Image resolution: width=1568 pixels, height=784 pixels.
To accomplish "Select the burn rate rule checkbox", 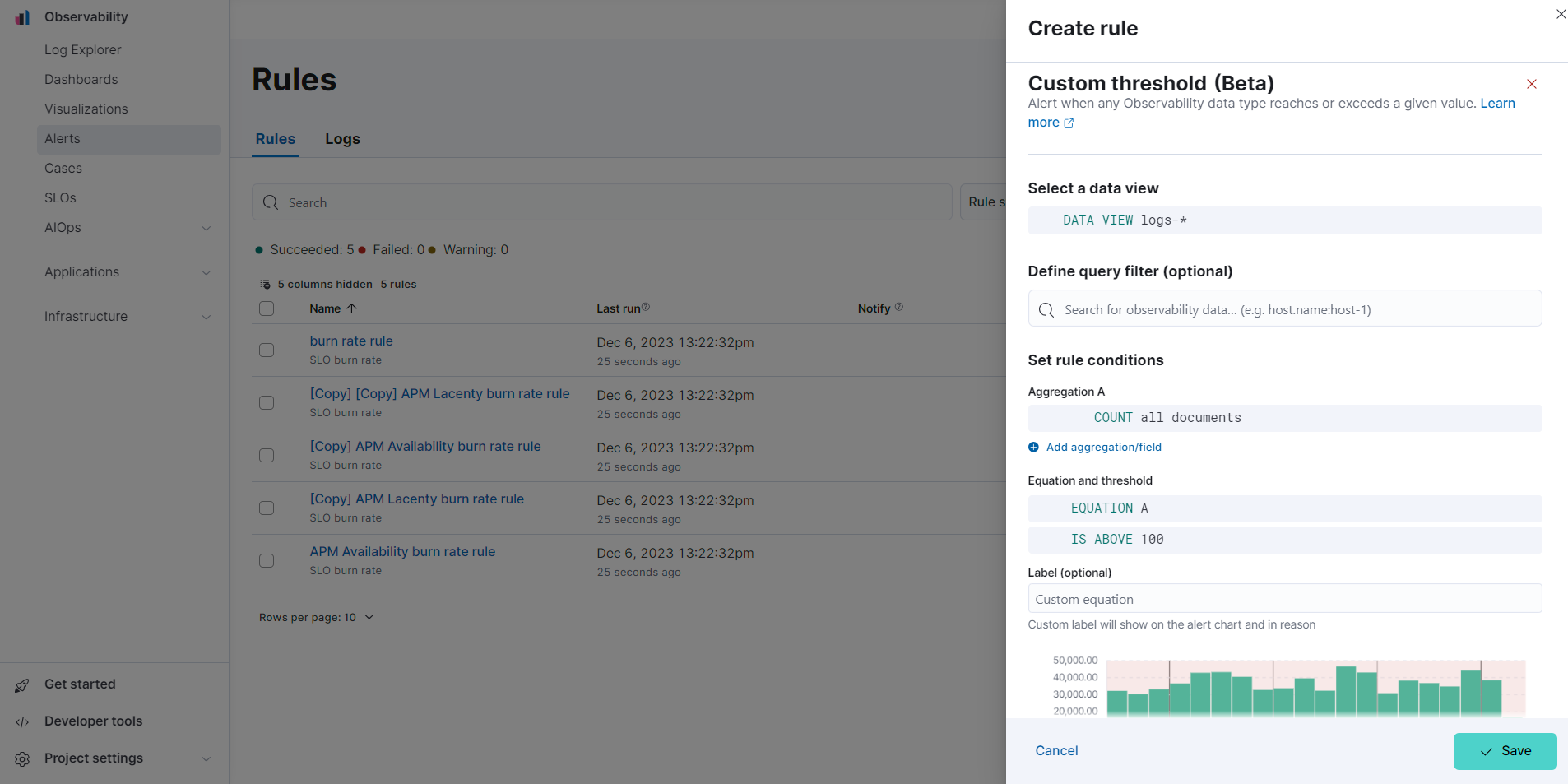I will [267, 350].
